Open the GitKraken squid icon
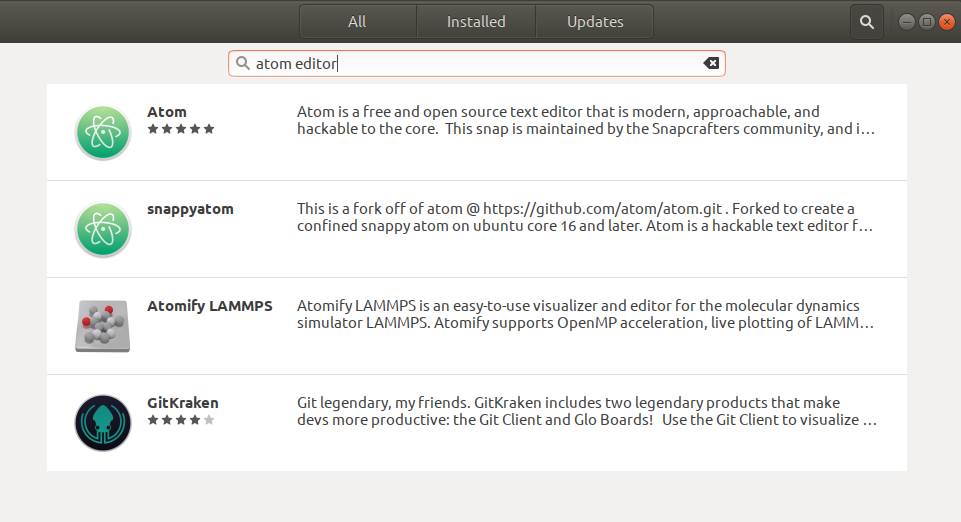Screen dimensions: 961x522 (103, 423)
